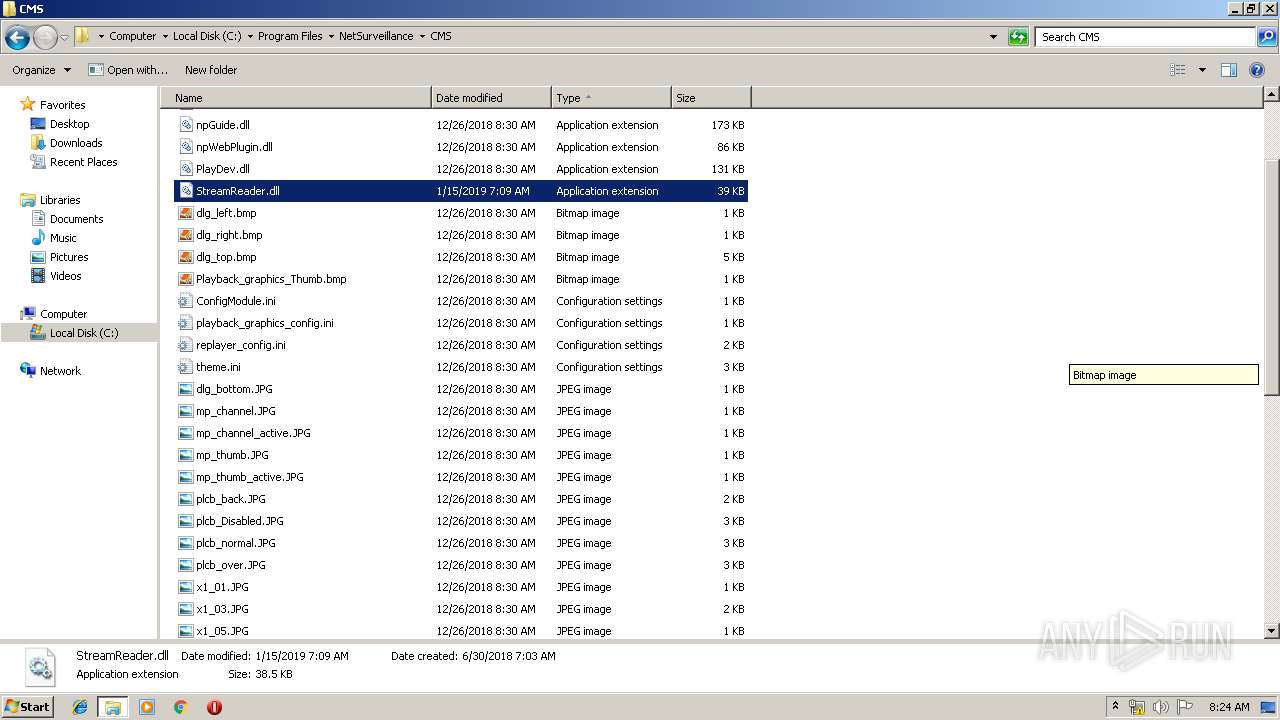Click the Change your view icon
The image size is (1280, 720).
(x=1178, y=70)
